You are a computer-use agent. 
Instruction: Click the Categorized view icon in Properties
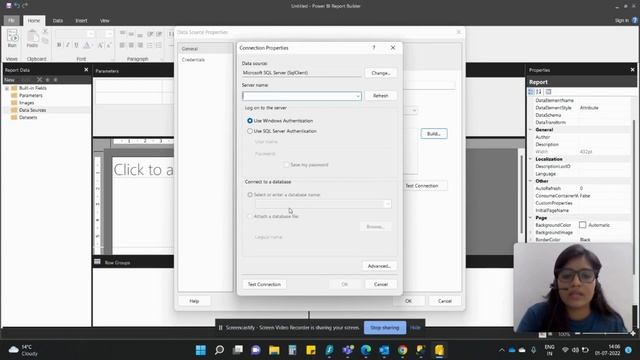(x=531, y=92)
